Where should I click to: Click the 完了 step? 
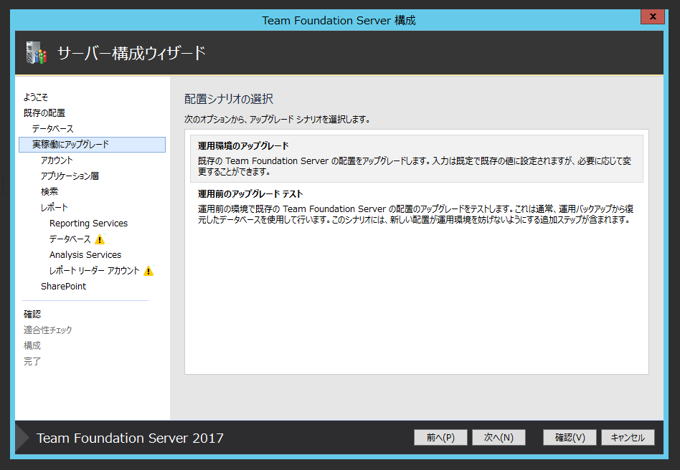pyautogui.click(x=32, y=361)
